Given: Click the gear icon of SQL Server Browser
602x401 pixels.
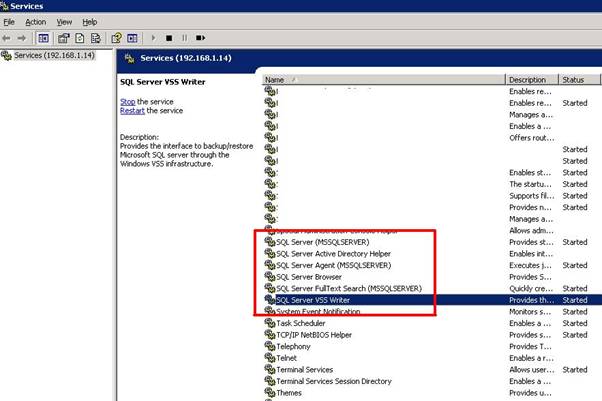Looking at the screenshot, I should pos(270,277).
